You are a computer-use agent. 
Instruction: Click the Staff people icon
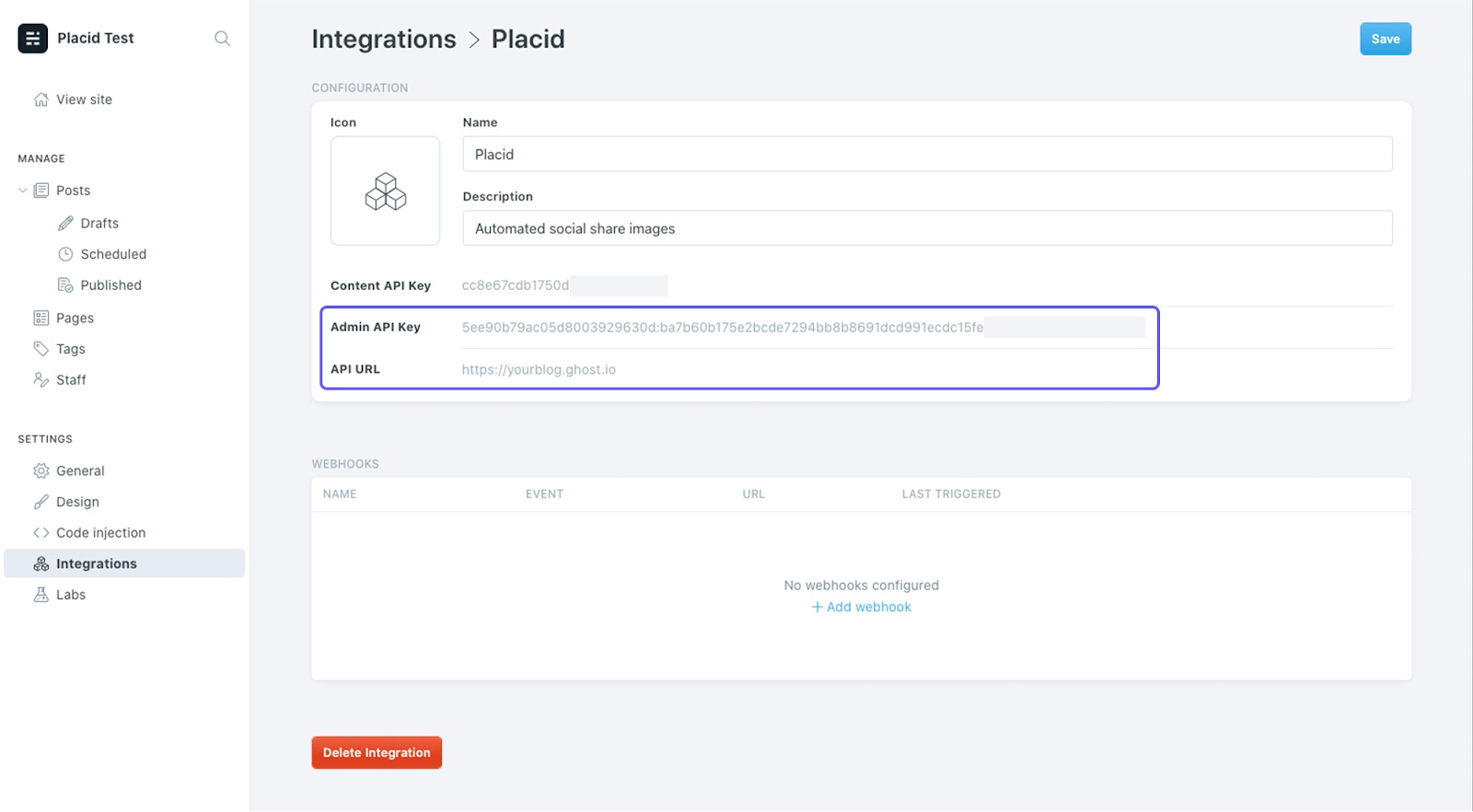point(41,379)
